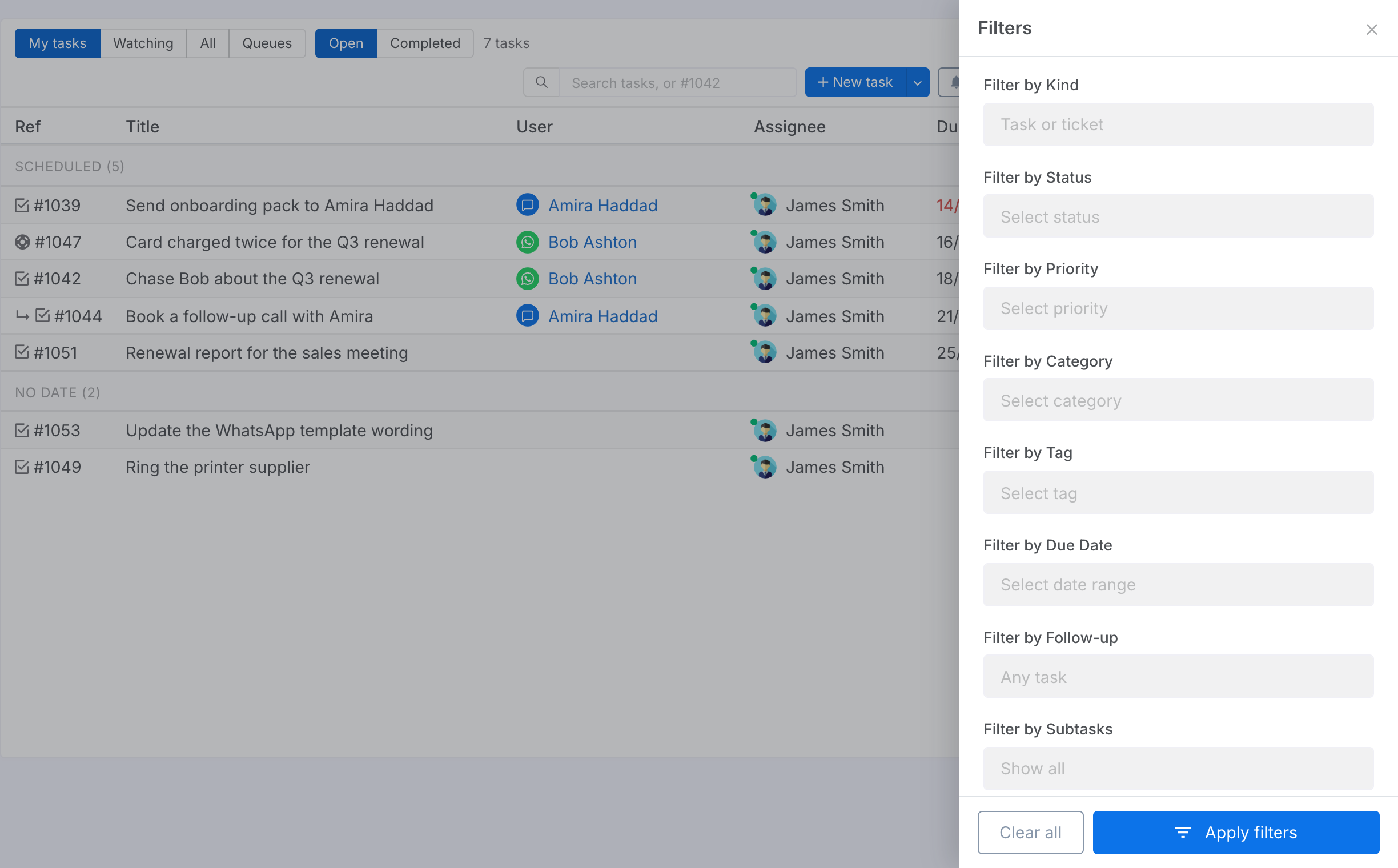Click James Smith's avatar on the #1047 row

click(x=765, y=242)
